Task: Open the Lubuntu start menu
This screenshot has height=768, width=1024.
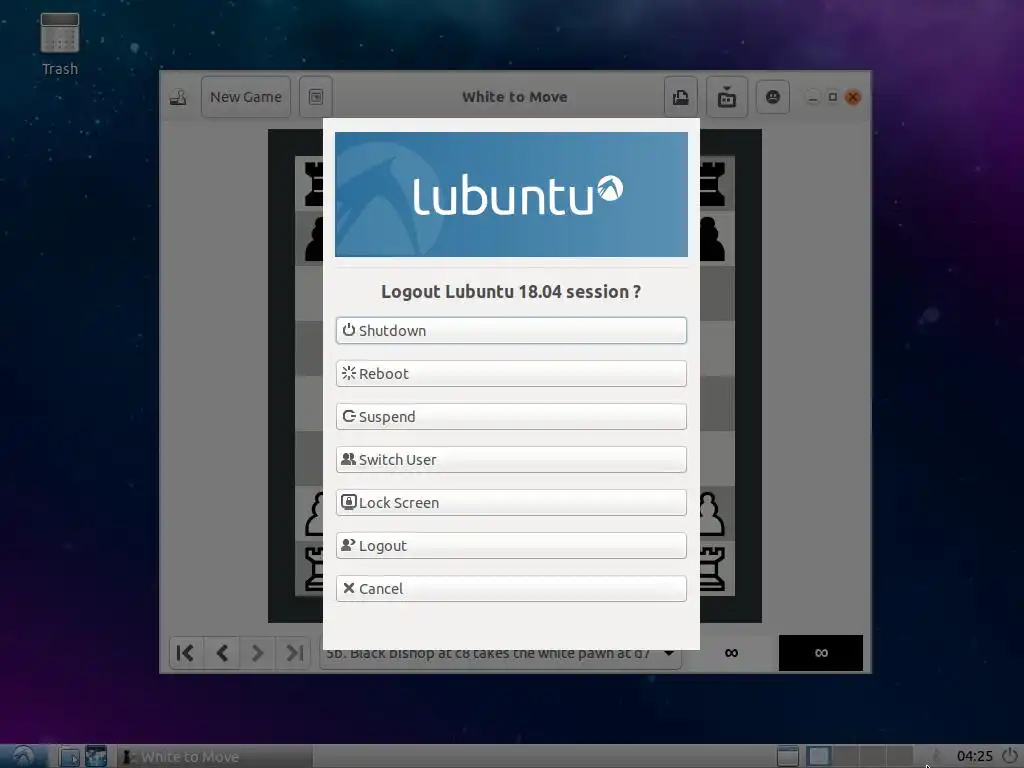Action: (24, 756)
